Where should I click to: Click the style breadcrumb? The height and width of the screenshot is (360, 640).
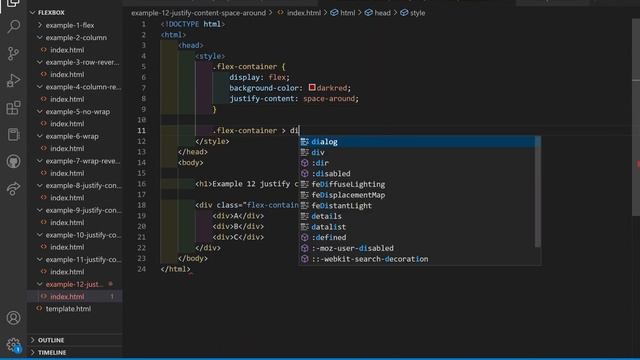[x=413, y=13]
